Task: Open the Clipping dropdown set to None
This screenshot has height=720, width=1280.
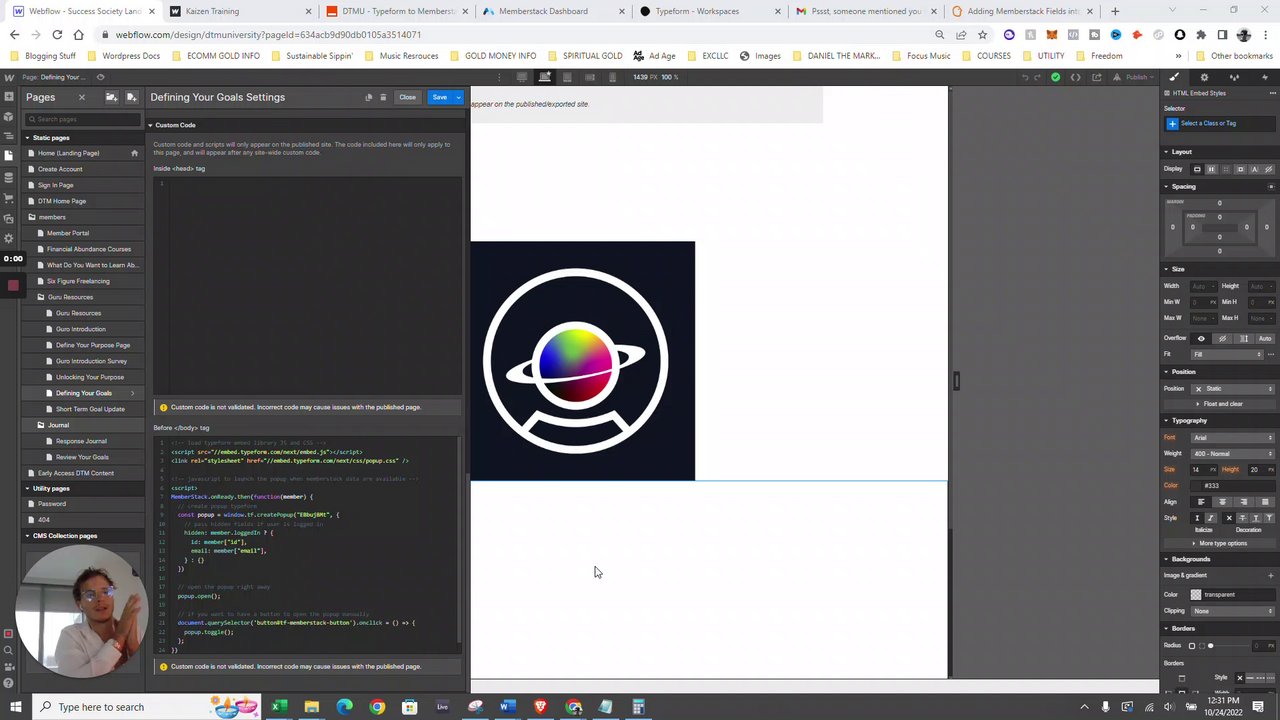Action: [x=1233, y=610]
